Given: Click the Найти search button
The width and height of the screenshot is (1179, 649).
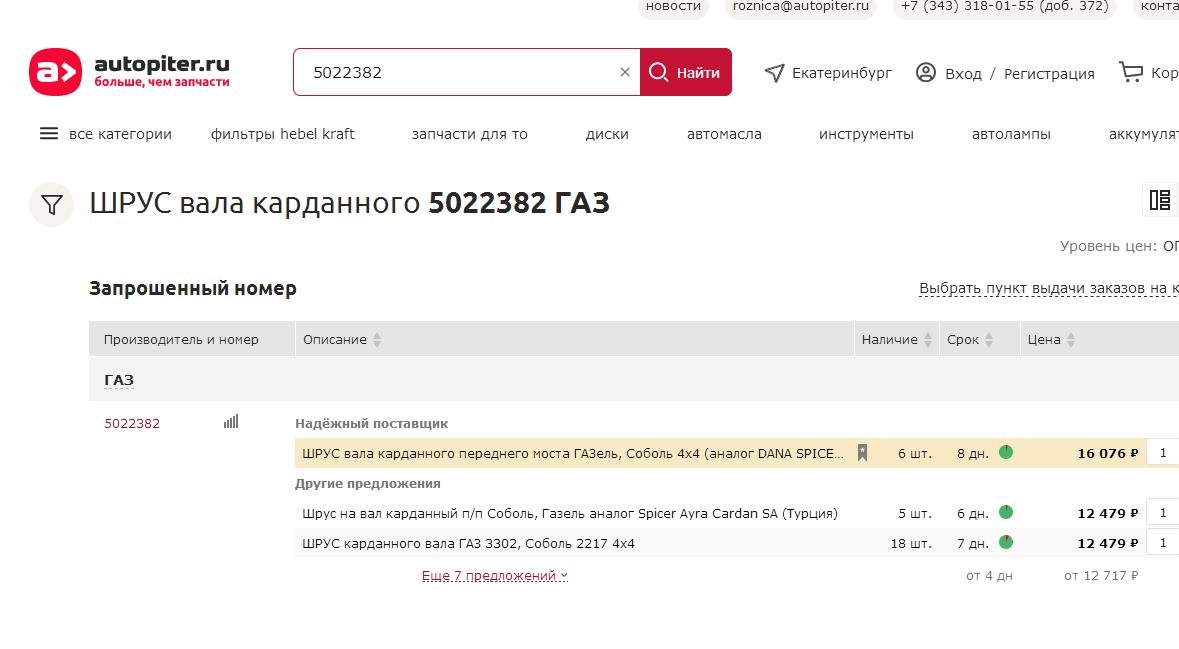Looking at the screenshot, I should (685, 72).
